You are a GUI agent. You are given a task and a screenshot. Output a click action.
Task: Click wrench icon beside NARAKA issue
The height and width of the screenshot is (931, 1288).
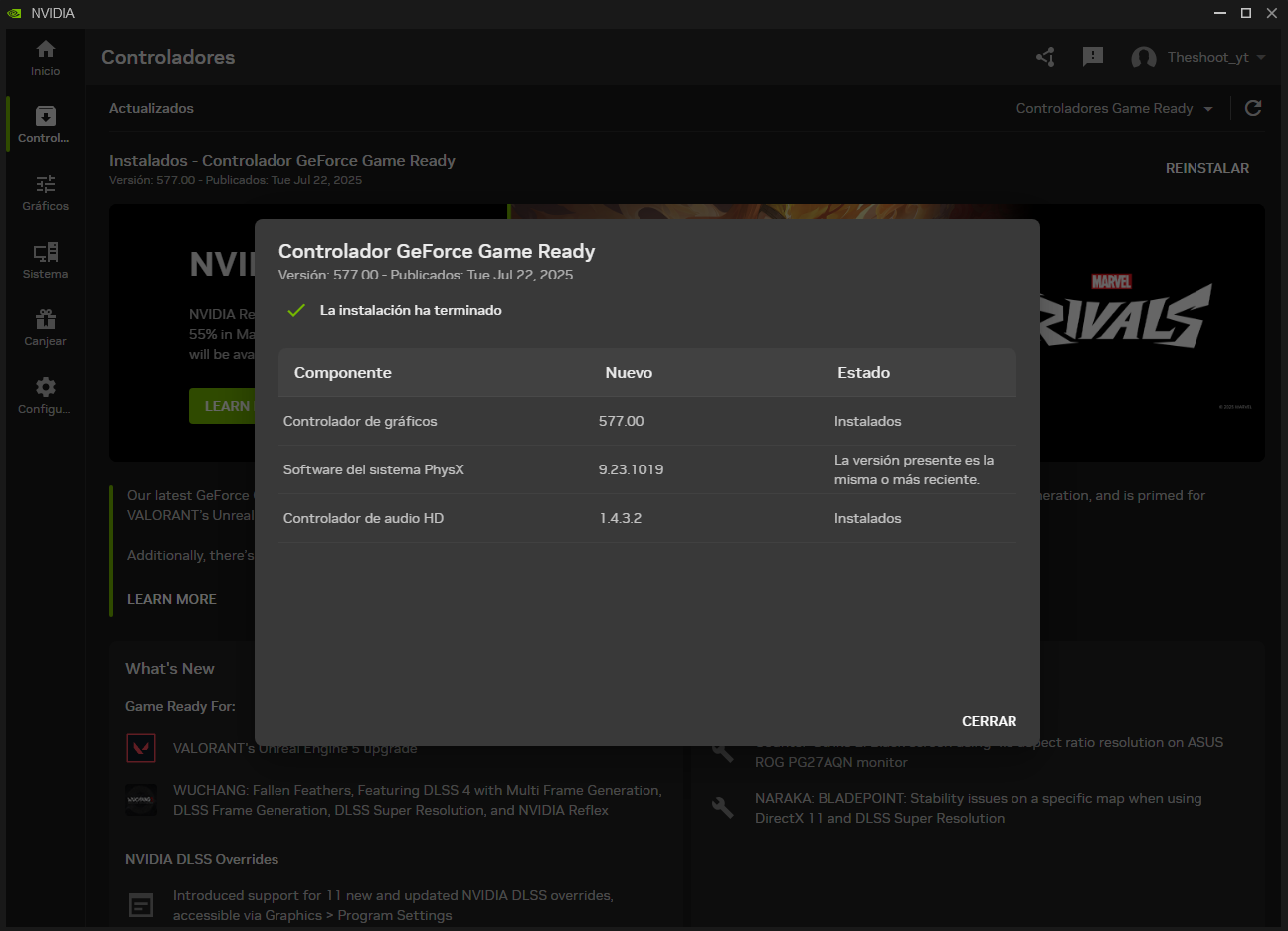(x=723, y=807)
